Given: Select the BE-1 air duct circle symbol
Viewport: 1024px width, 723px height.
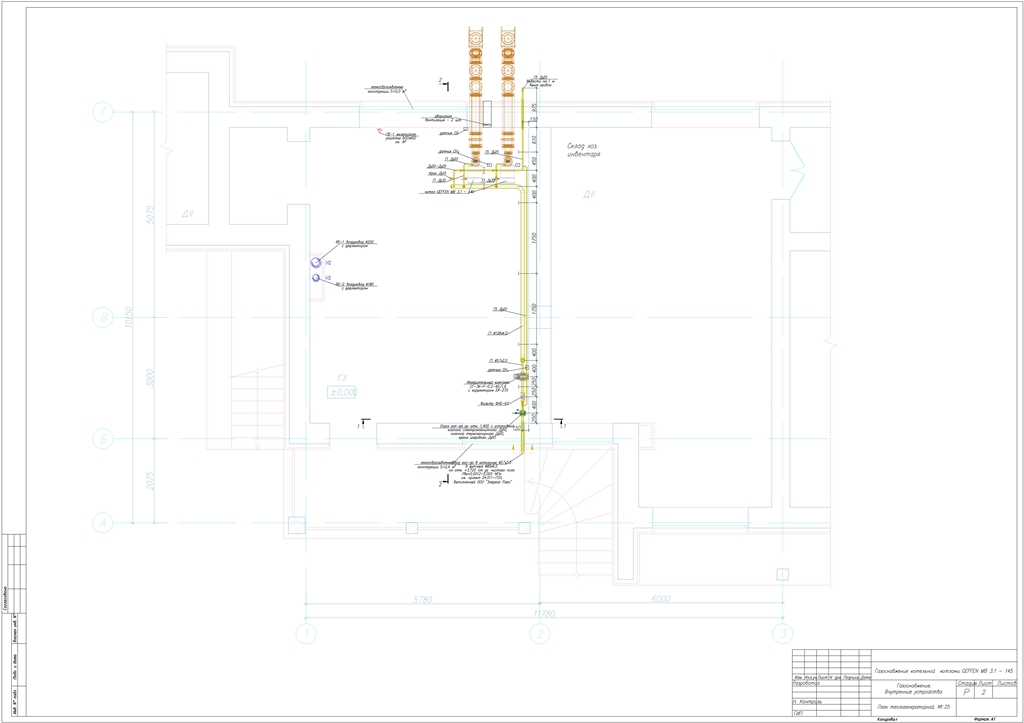Looking at the screenshot, I should [x=316, y=262].
